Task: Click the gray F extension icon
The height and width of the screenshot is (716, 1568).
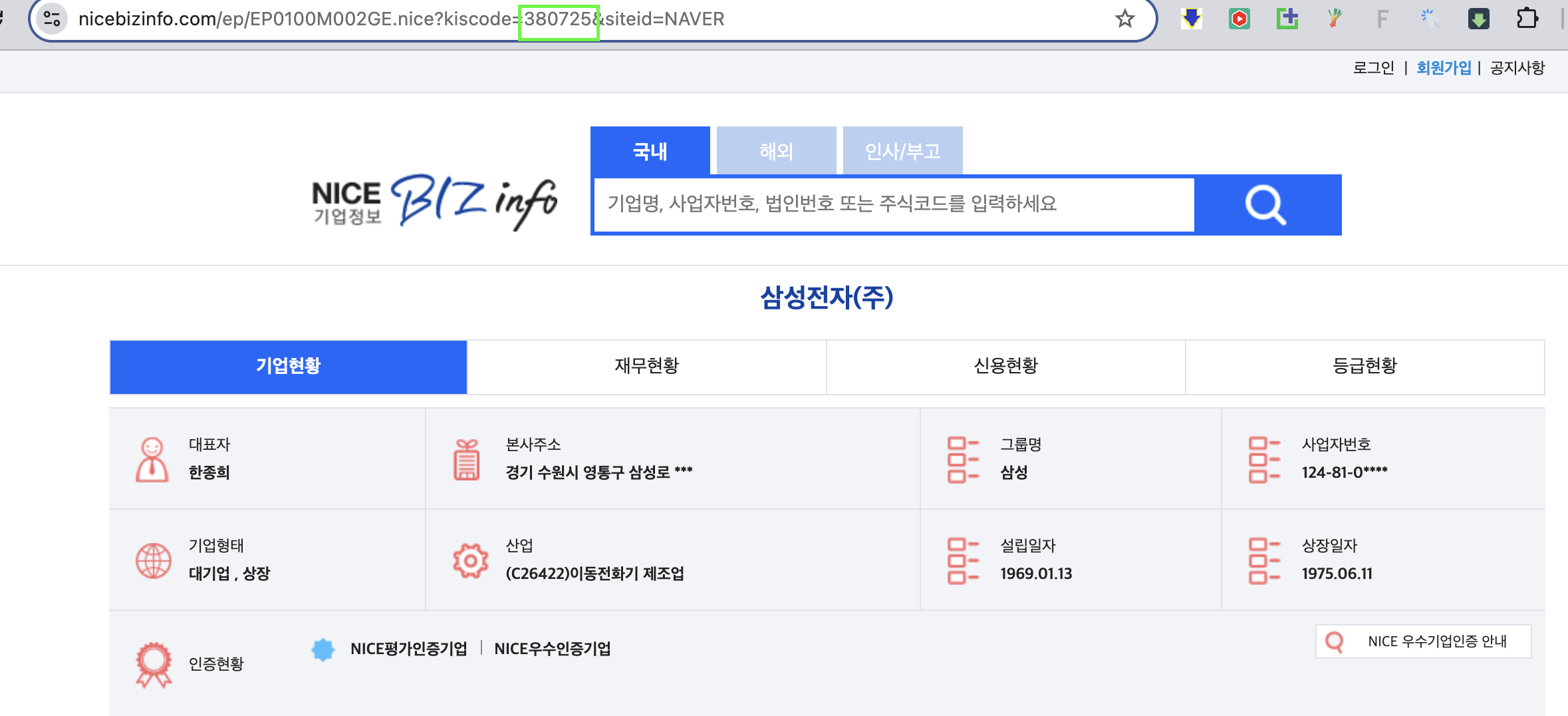Action: coord(1382,19)
